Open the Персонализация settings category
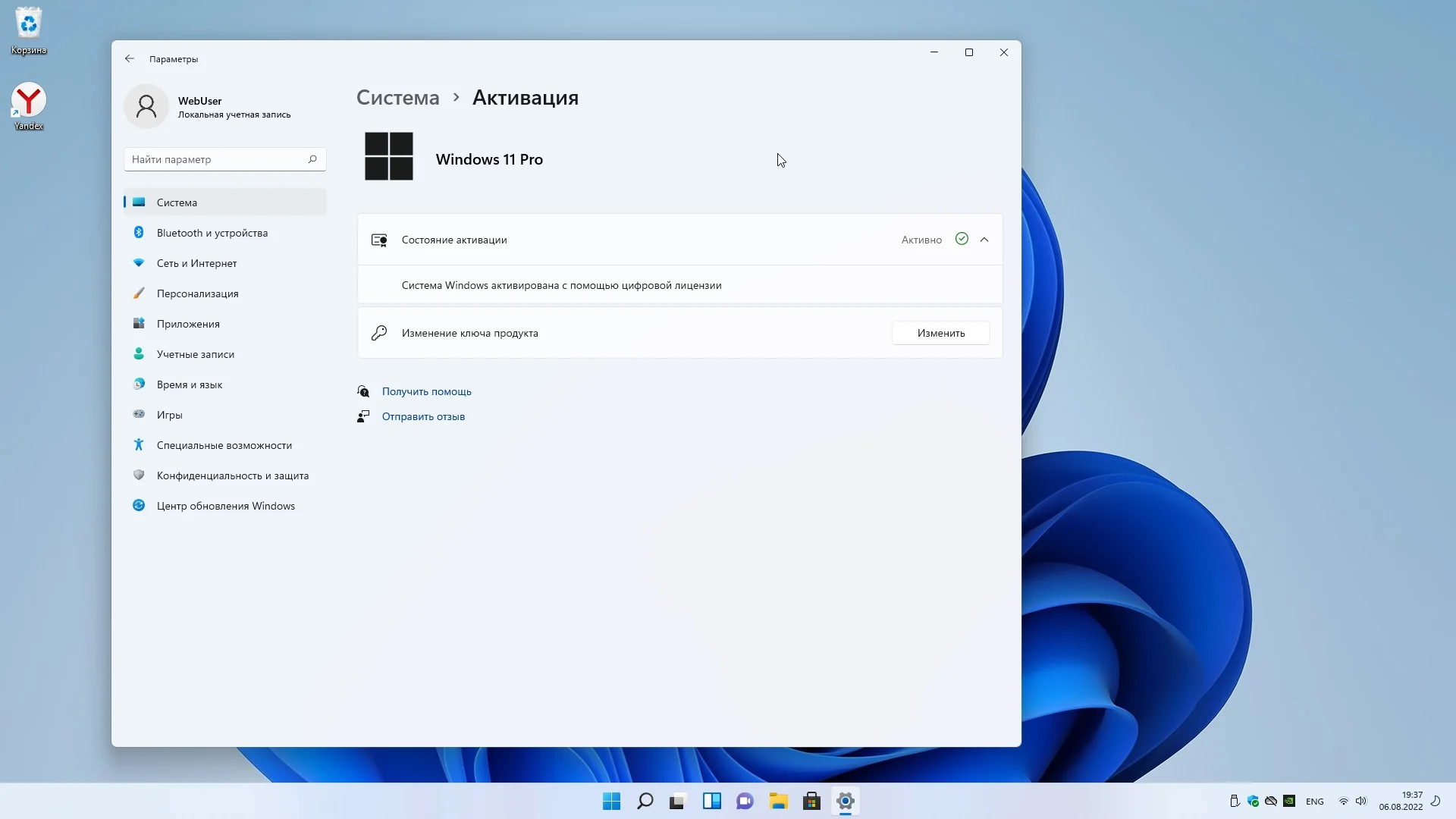 click(197, 293)
